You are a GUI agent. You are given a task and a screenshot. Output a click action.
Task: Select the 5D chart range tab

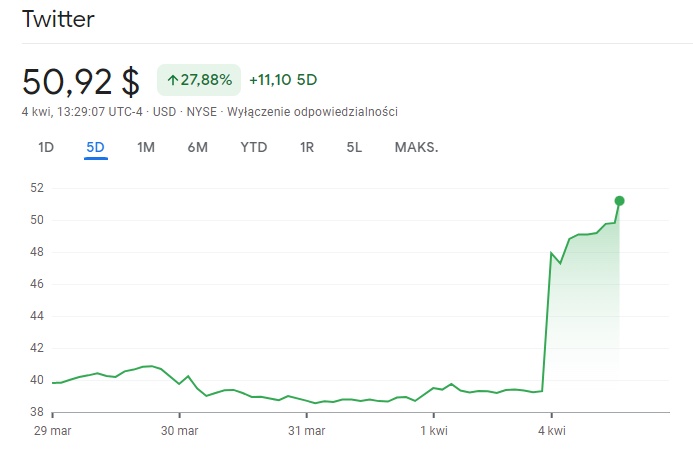point(96,148)
